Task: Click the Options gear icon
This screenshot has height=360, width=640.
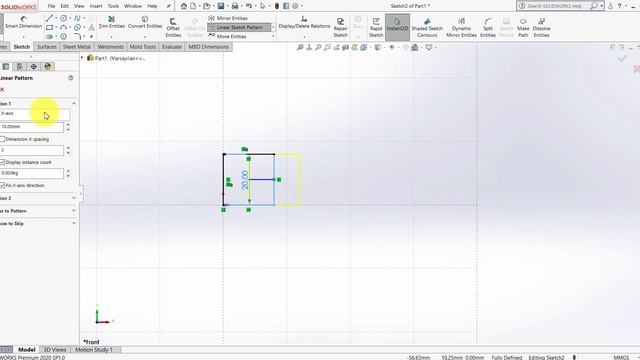Action: (295, 6)
